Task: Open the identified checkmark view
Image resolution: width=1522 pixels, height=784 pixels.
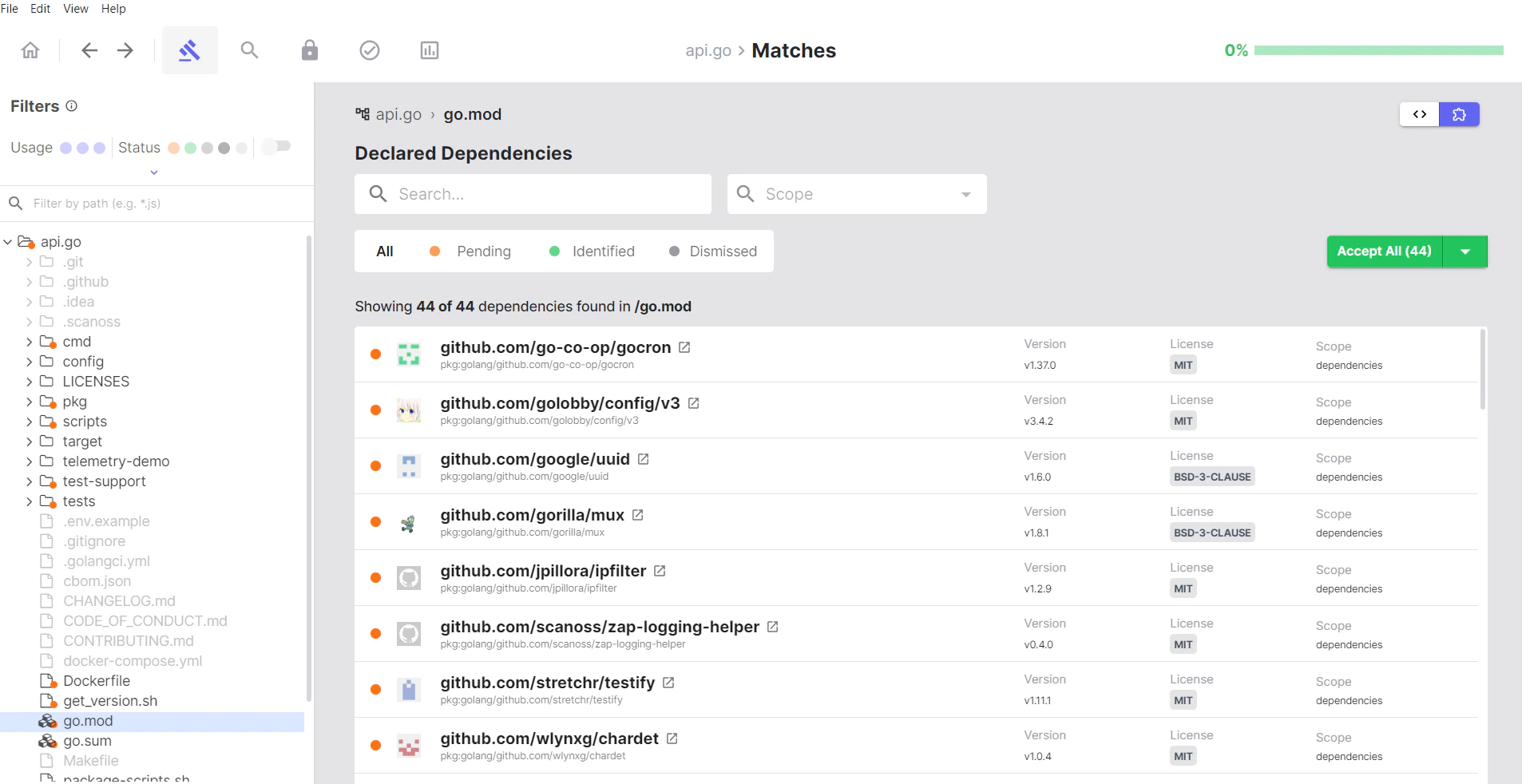Action: (x=370, y=50)
